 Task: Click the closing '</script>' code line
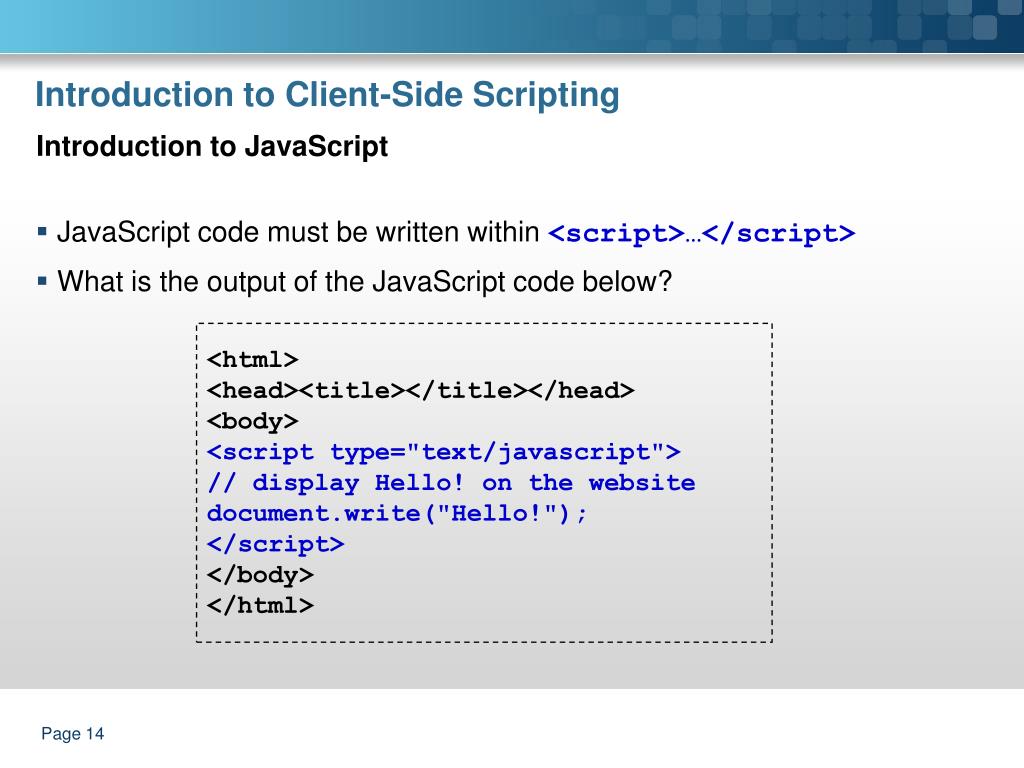pos(276,544)
